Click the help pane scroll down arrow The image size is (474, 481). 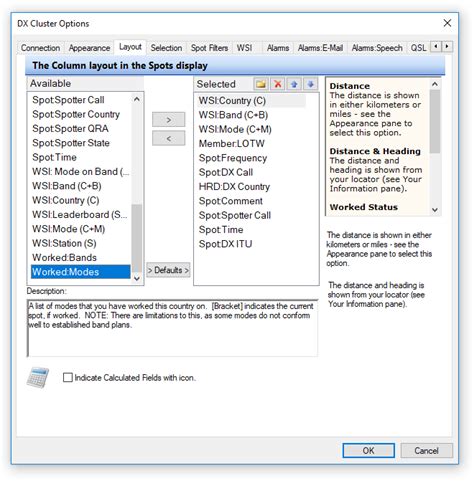tap(435, 210)
